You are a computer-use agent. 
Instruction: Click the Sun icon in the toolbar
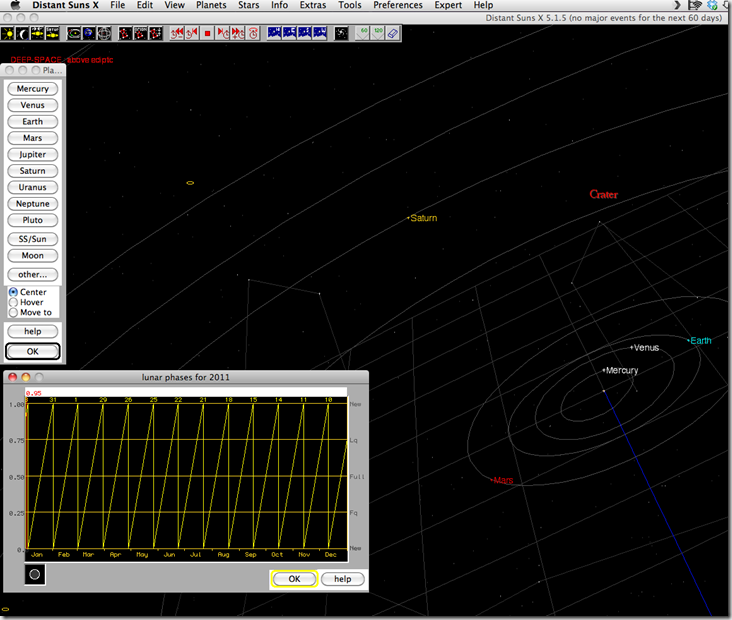coord(9,33)
